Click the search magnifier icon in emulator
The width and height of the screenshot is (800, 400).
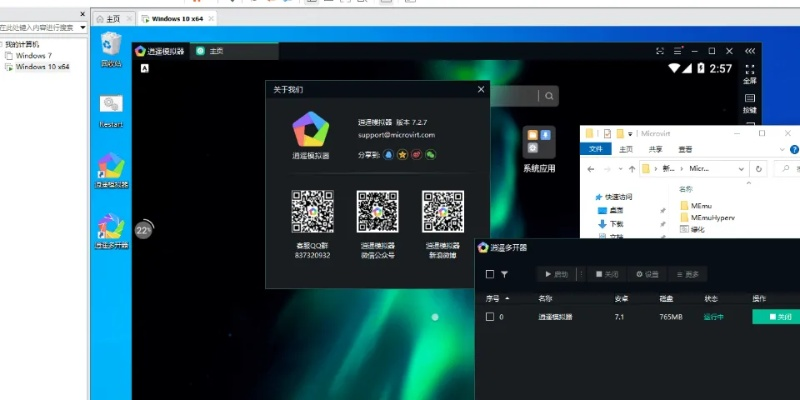pyautogui.click(x=548, y=96)
